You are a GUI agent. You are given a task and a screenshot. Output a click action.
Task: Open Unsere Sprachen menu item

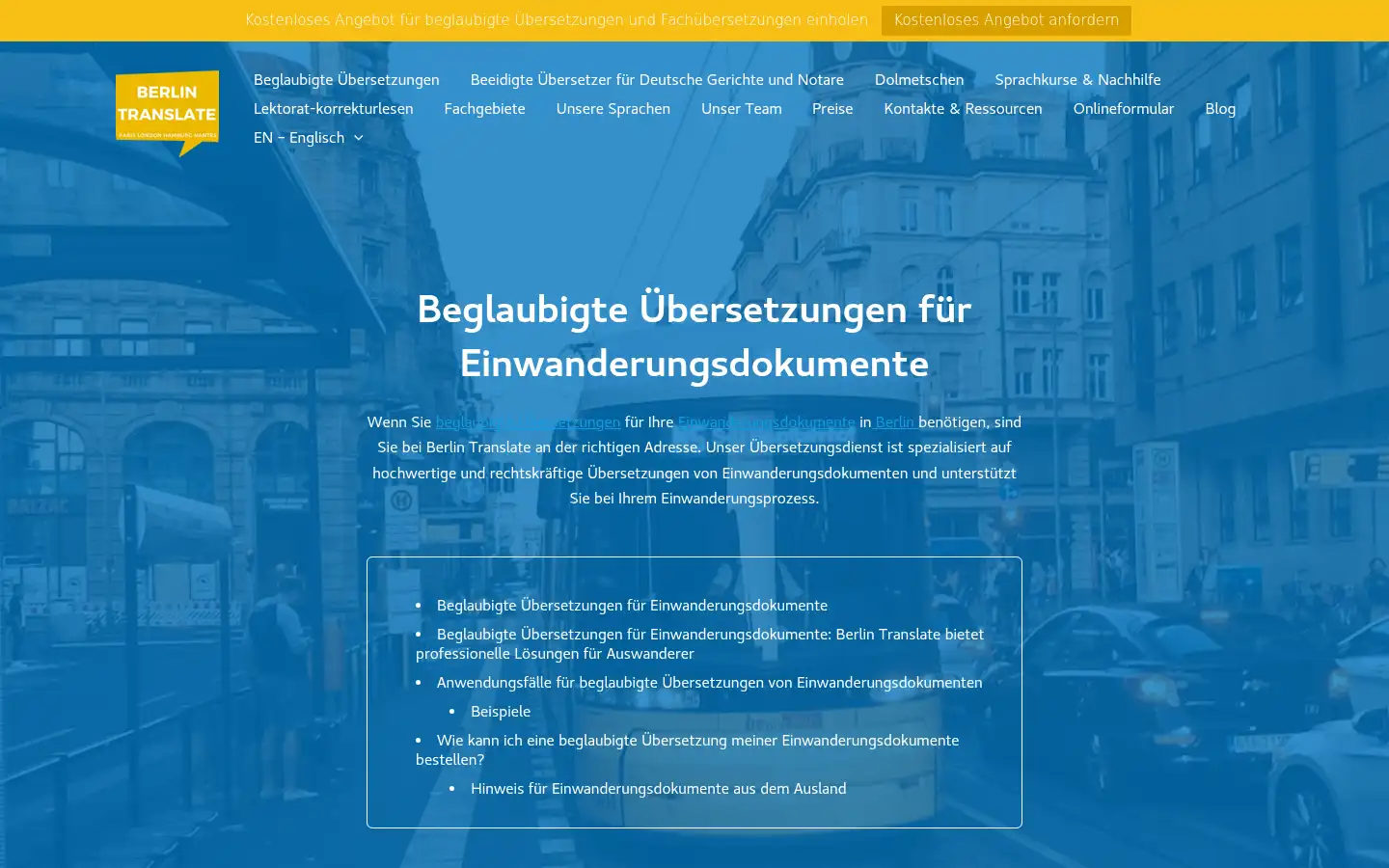tap(613, 109)
